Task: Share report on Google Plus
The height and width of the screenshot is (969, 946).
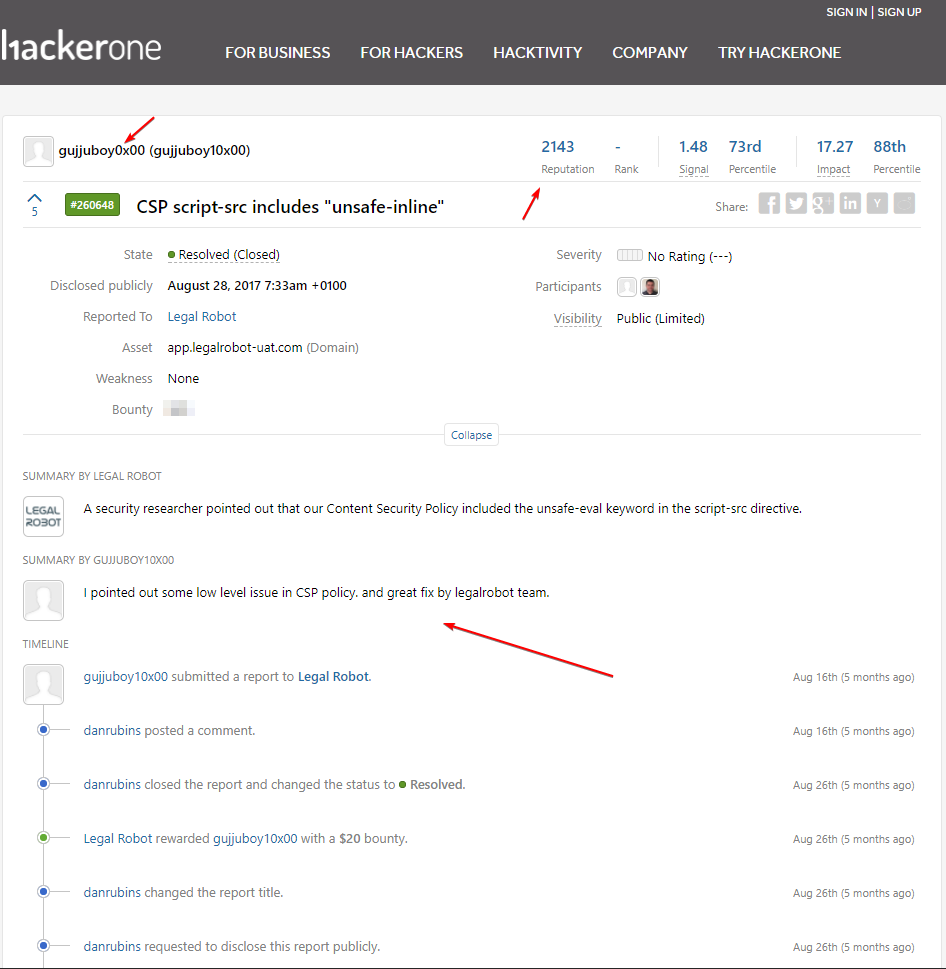Action: pyautogui.click(x=823, y=204)
